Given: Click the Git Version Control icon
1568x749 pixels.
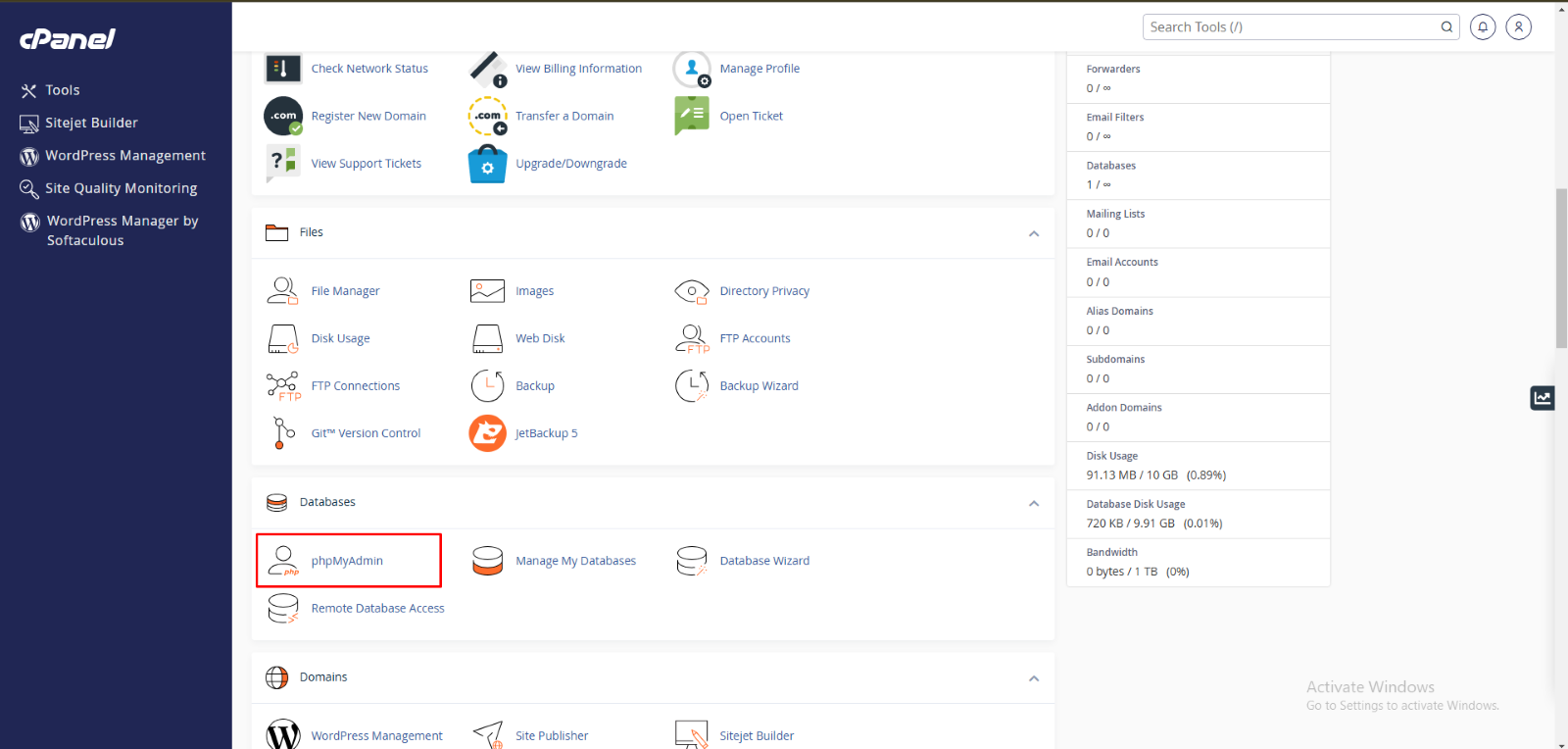Looking at the screenshot, I should point(282,433).
